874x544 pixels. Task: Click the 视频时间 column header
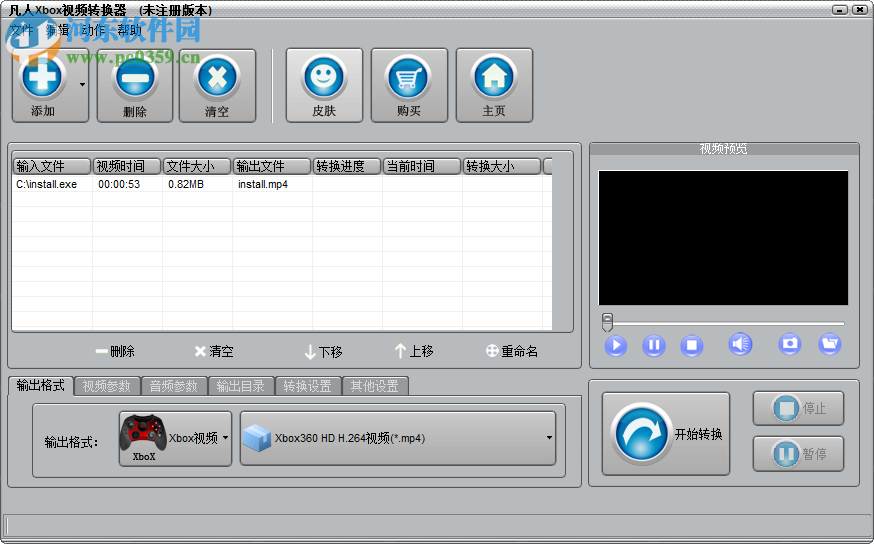127,166
